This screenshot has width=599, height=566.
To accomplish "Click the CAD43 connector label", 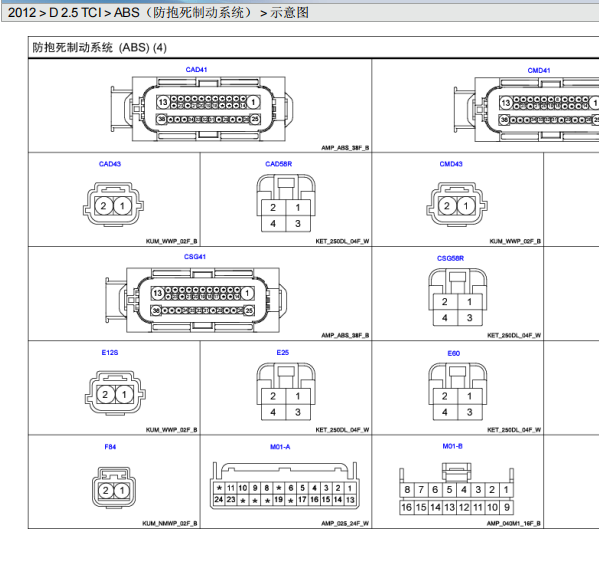I will (x=110, y=164).
